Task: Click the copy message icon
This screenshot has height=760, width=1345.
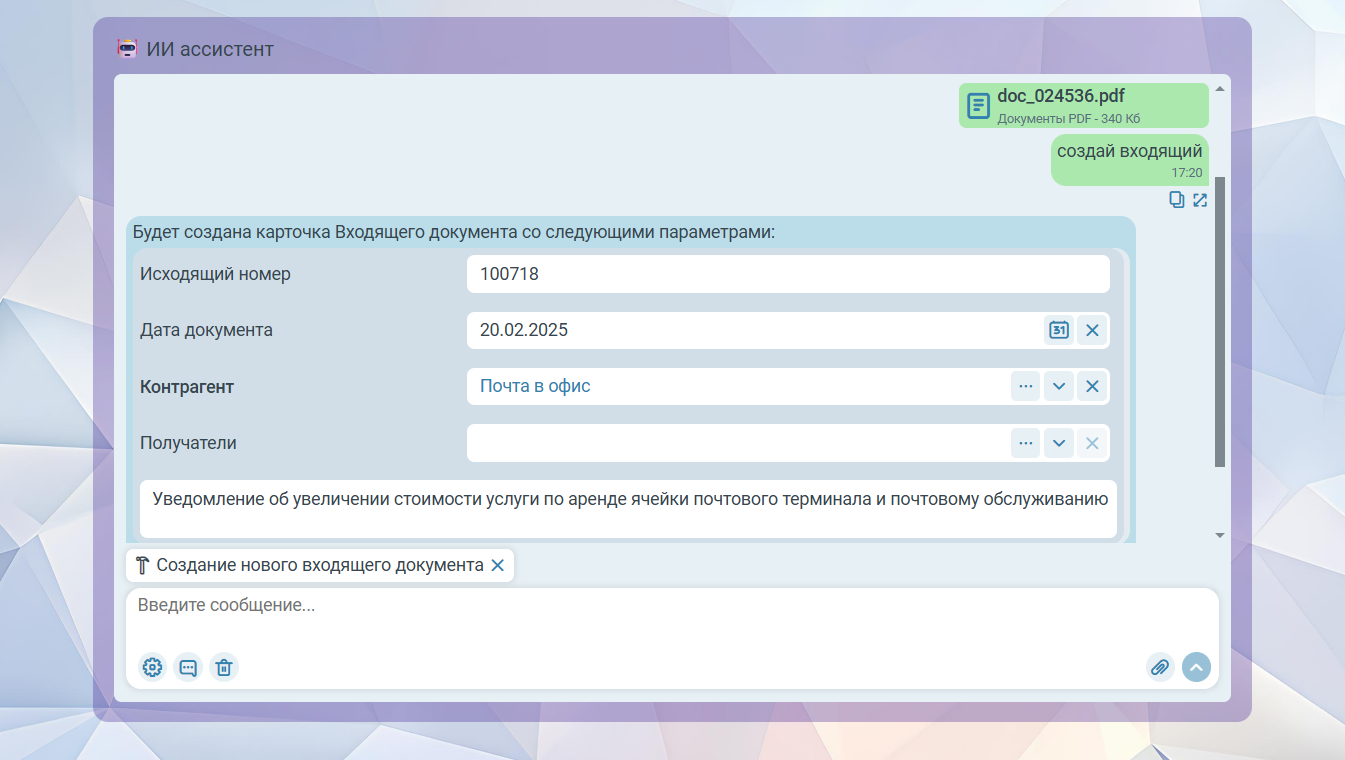Action: pos(1177,200)
